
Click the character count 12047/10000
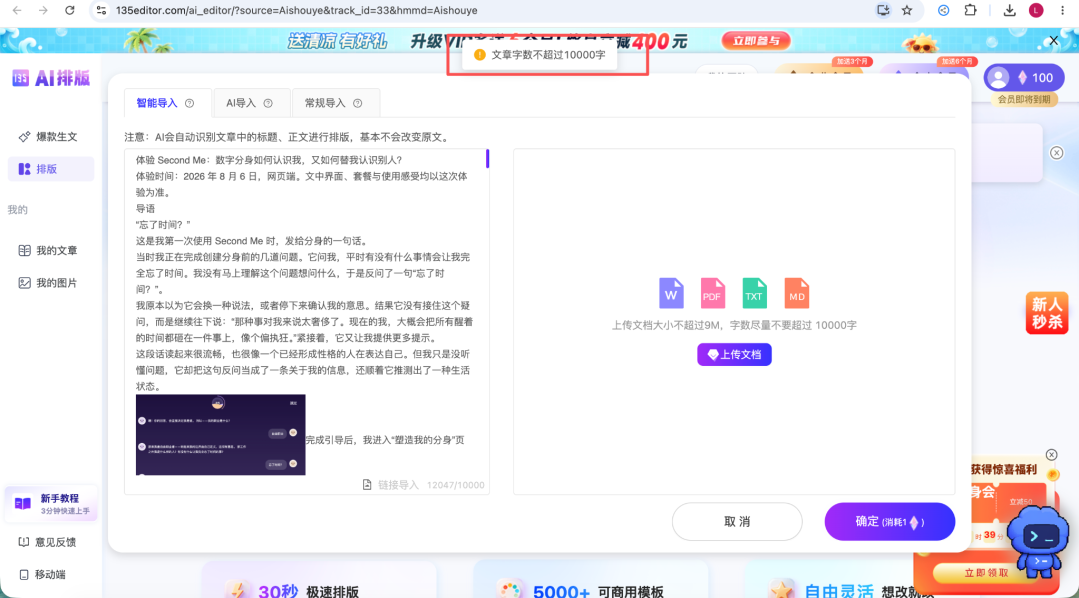(456, 485)
